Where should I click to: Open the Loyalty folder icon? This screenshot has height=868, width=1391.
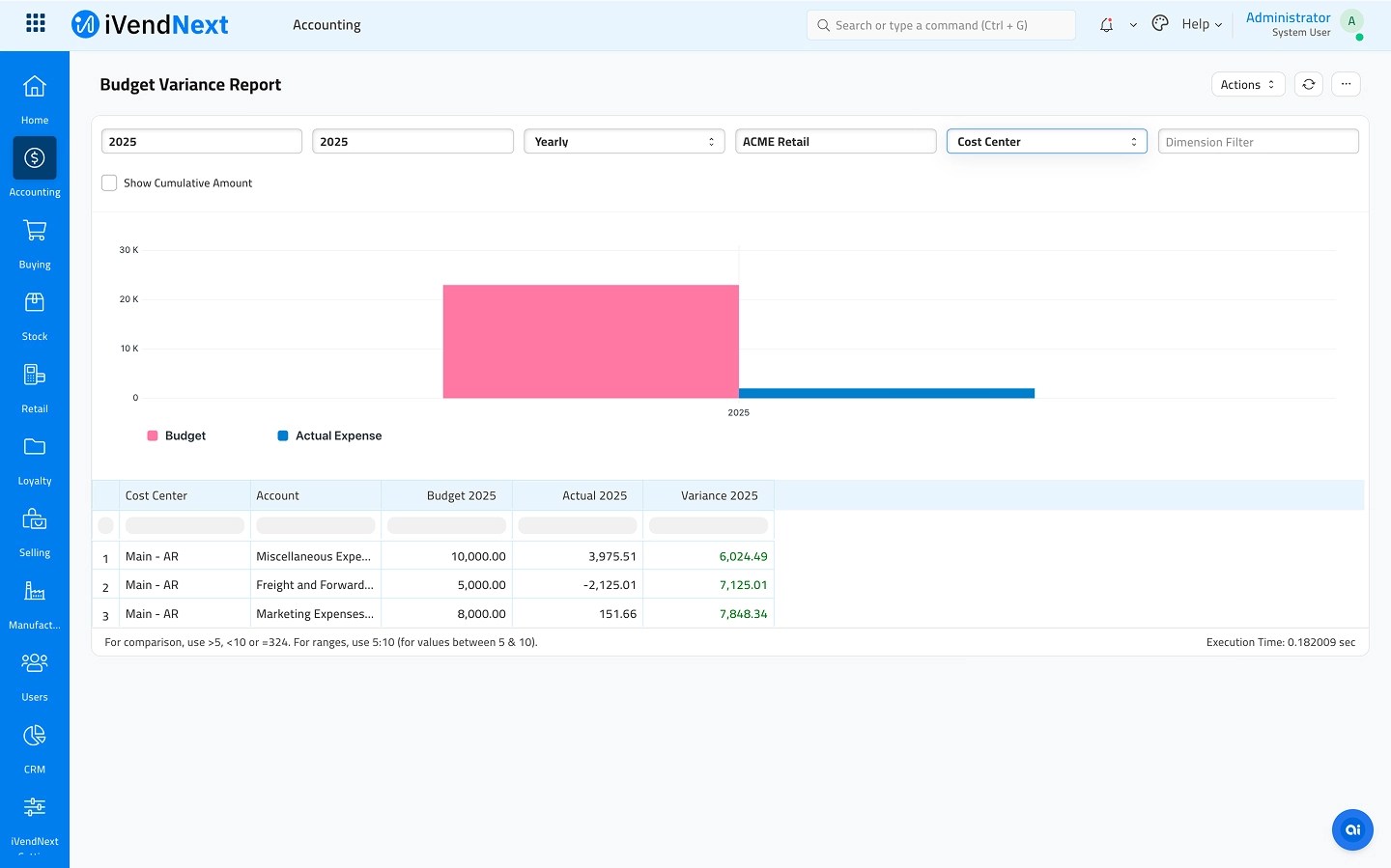click(35, 446)
